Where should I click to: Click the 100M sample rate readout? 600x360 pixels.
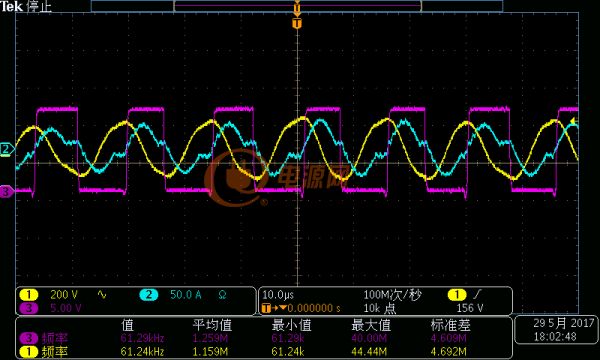pyautogui.click(x=393, y=295)
